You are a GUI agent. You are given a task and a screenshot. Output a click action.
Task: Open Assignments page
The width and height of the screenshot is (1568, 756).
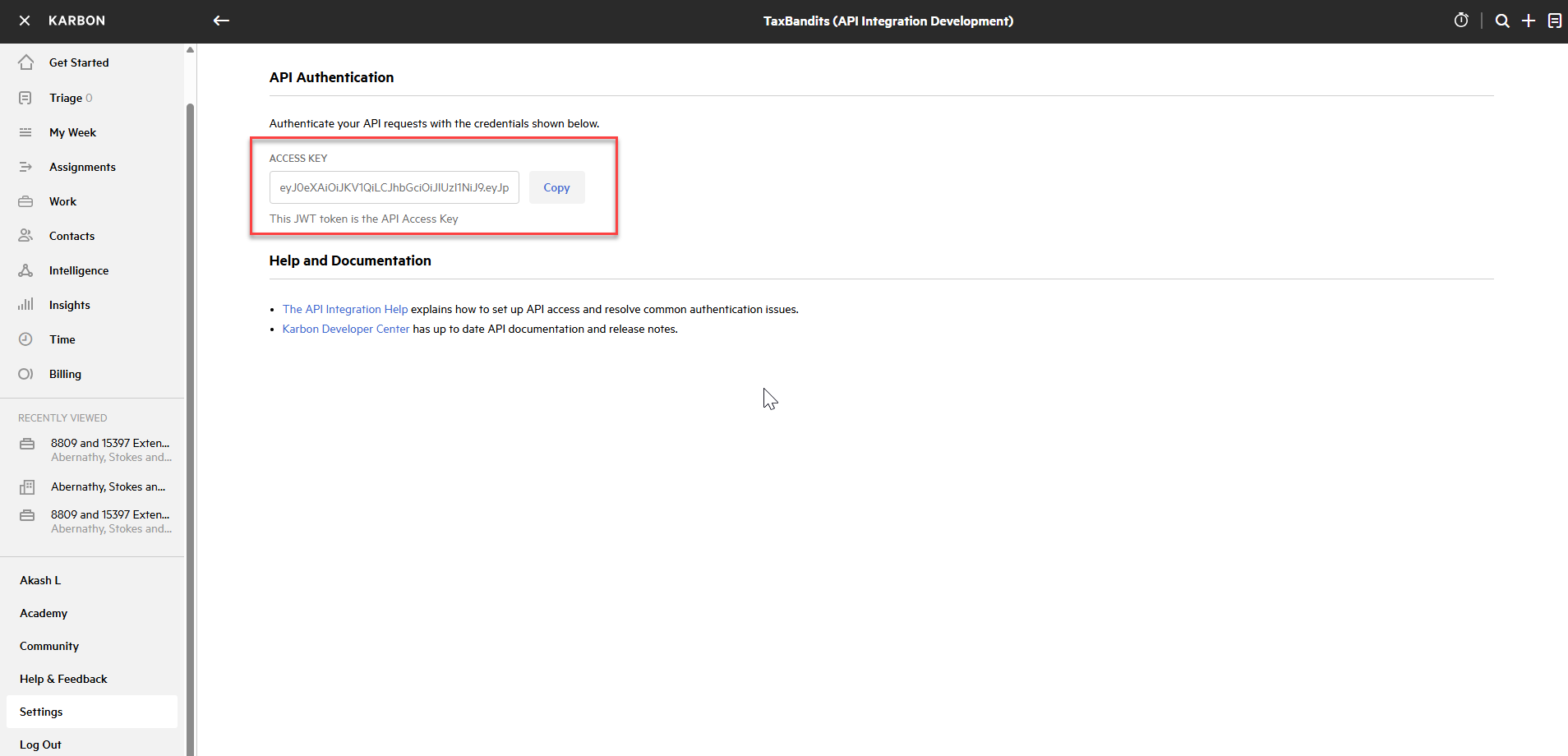point(82,167)
